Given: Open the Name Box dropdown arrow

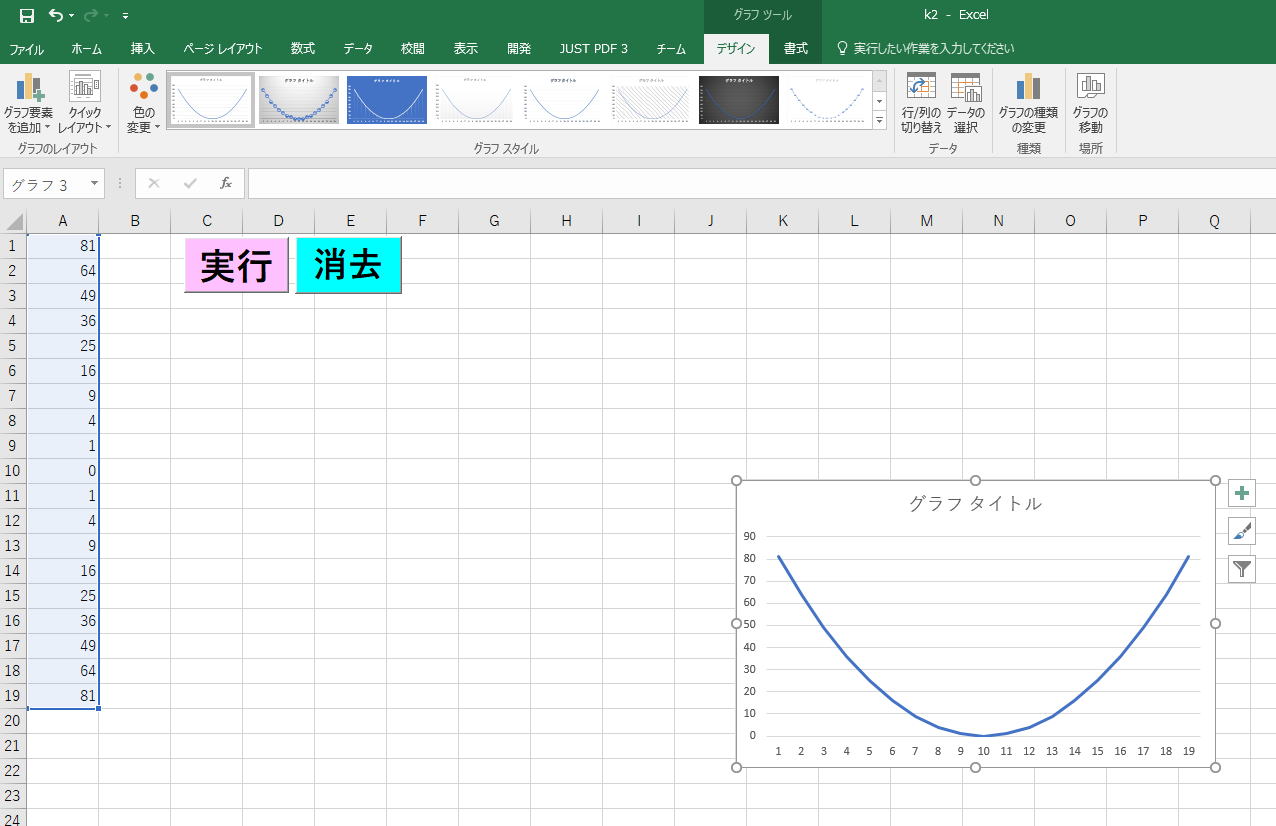Looking at the screenshot, I should pos(95,184).
